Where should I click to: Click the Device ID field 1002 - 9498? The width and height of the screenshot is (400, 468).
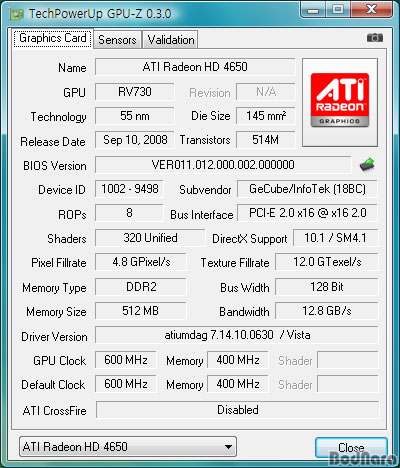[x=130, y=189]
